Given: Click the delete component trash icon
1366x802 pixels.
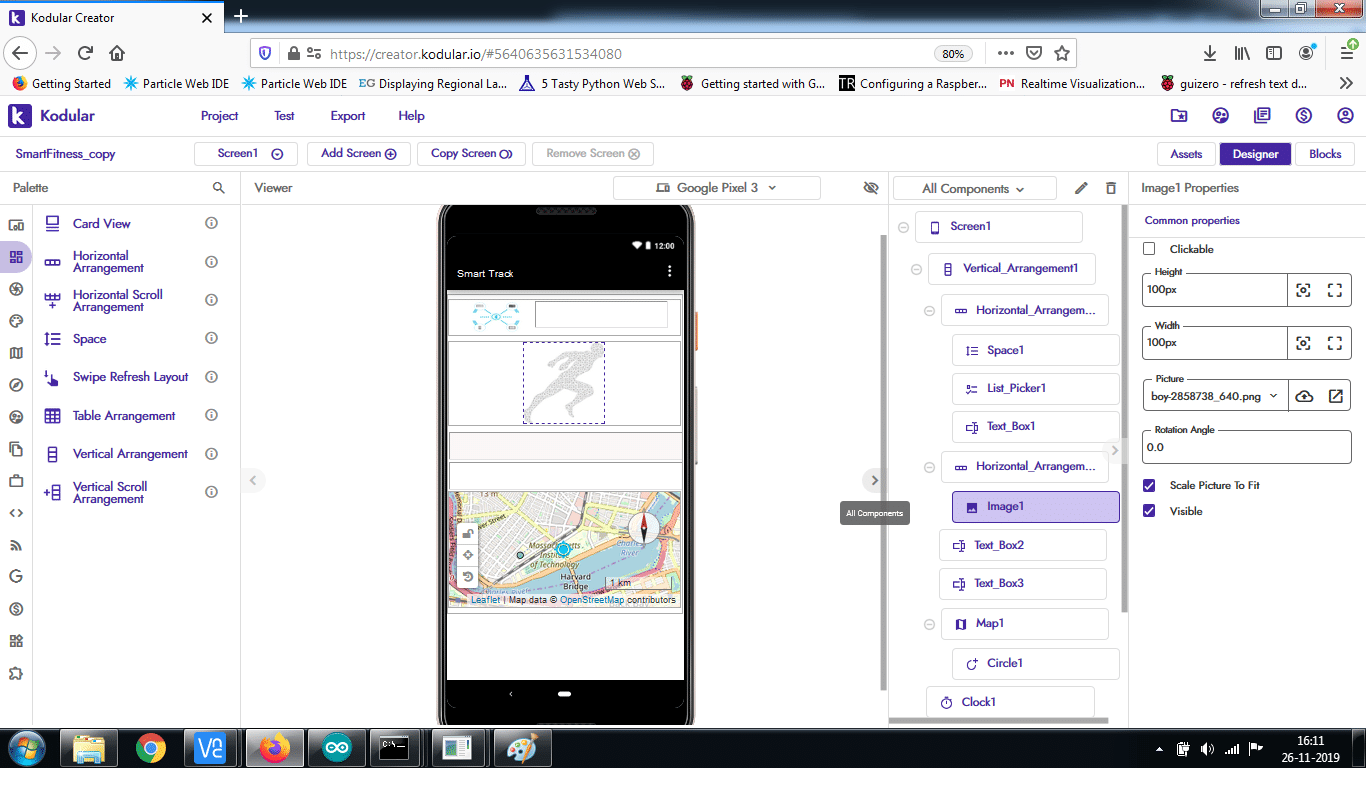Looking at the screenshot, I should tap(1111, 188).
